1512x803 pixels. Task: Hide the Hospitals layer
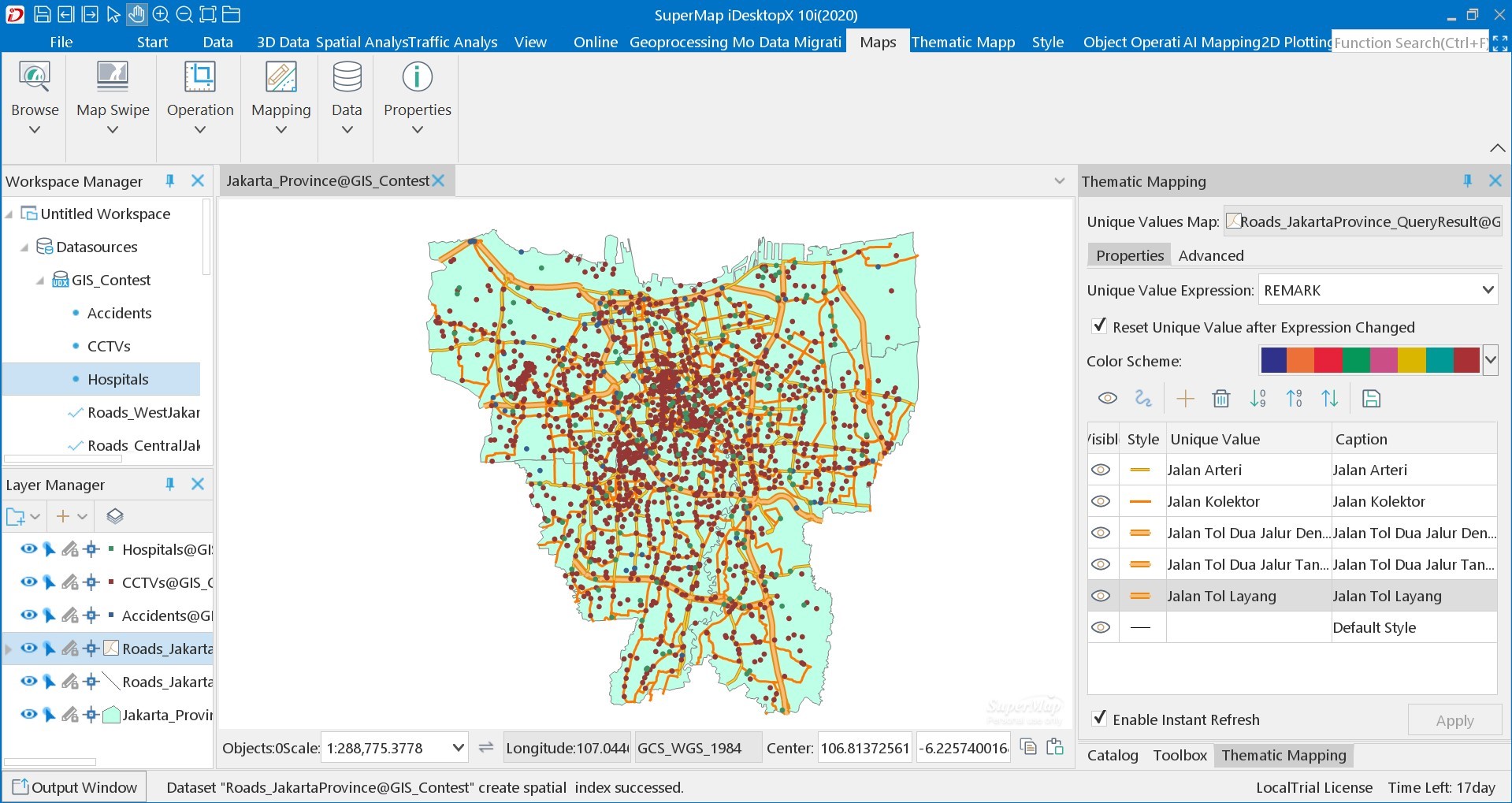coord(29,549)
